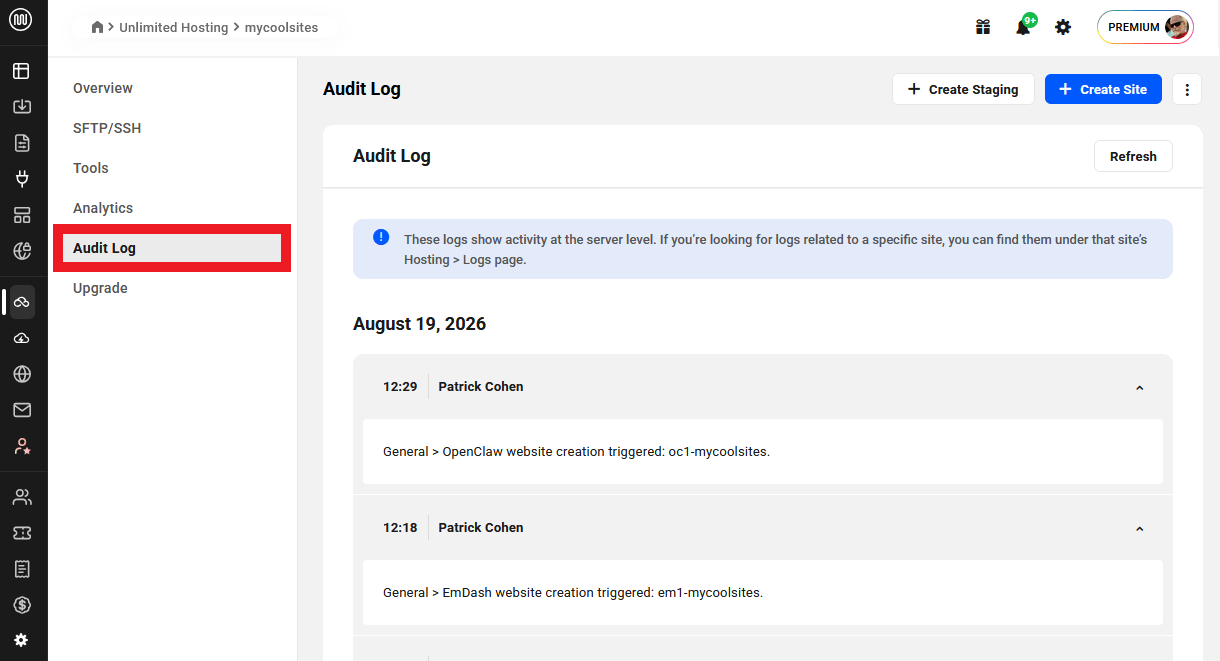Click mycoolsites in the breadcrumb
Image resolution: width=1220 pixels, height=661 pixels.
[282, 27]
